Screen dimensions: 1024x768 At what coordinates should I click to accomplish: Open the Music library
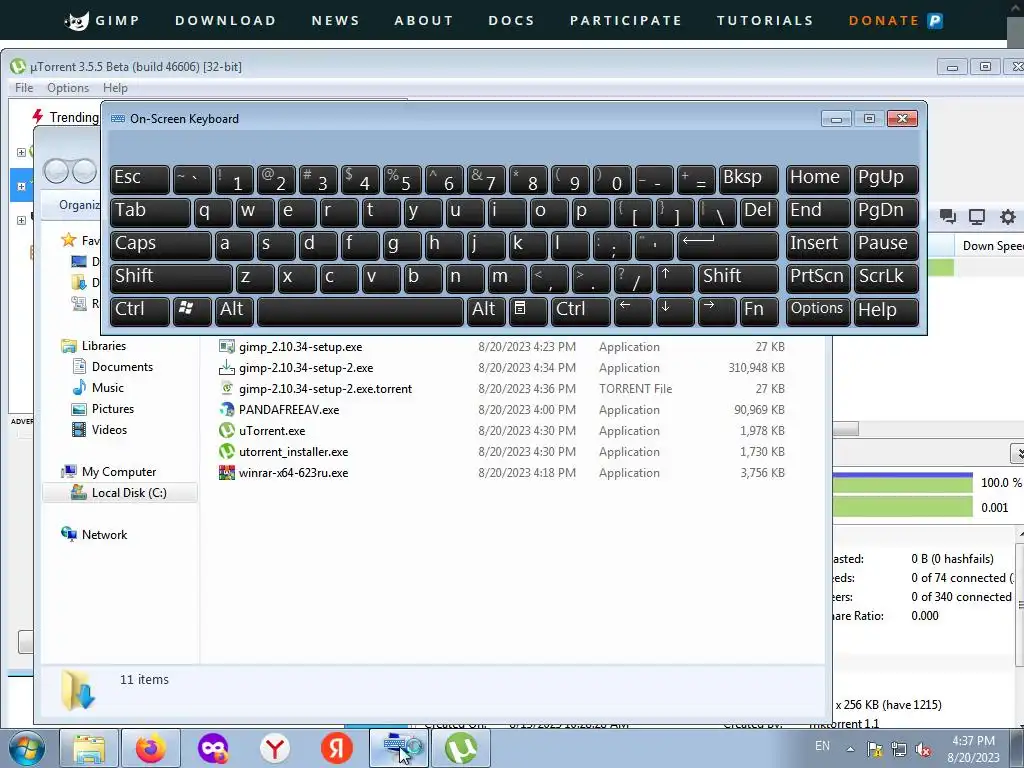pyautogui.click(x=108, y=387)
